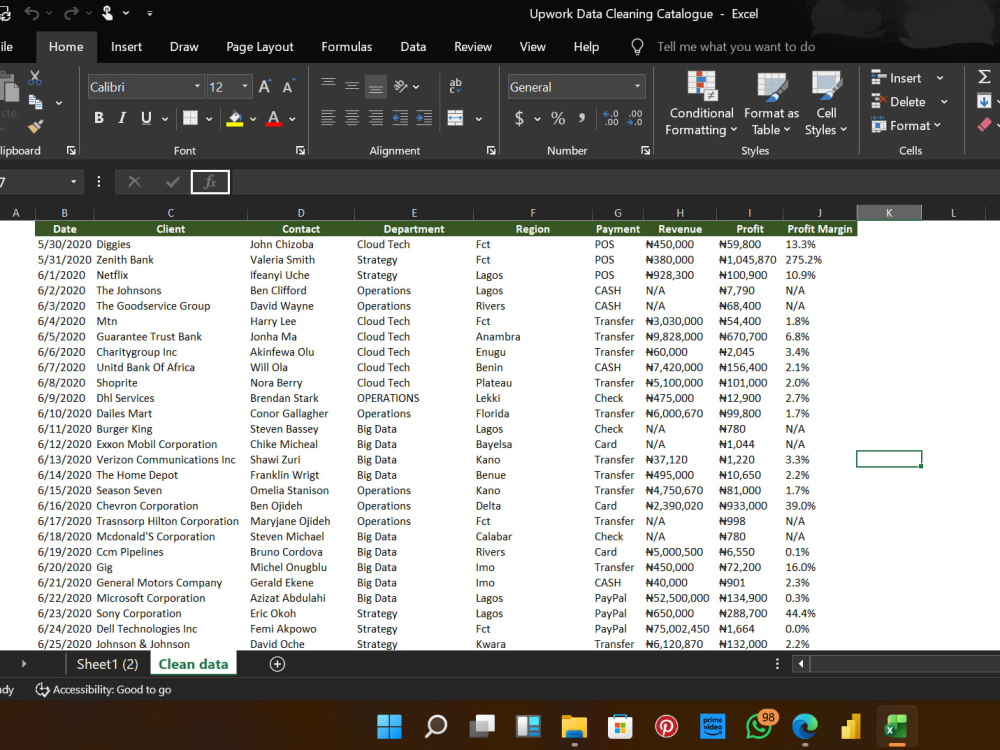Switch to Sheet1 (2) sheet tab

(x=107, y=664)
